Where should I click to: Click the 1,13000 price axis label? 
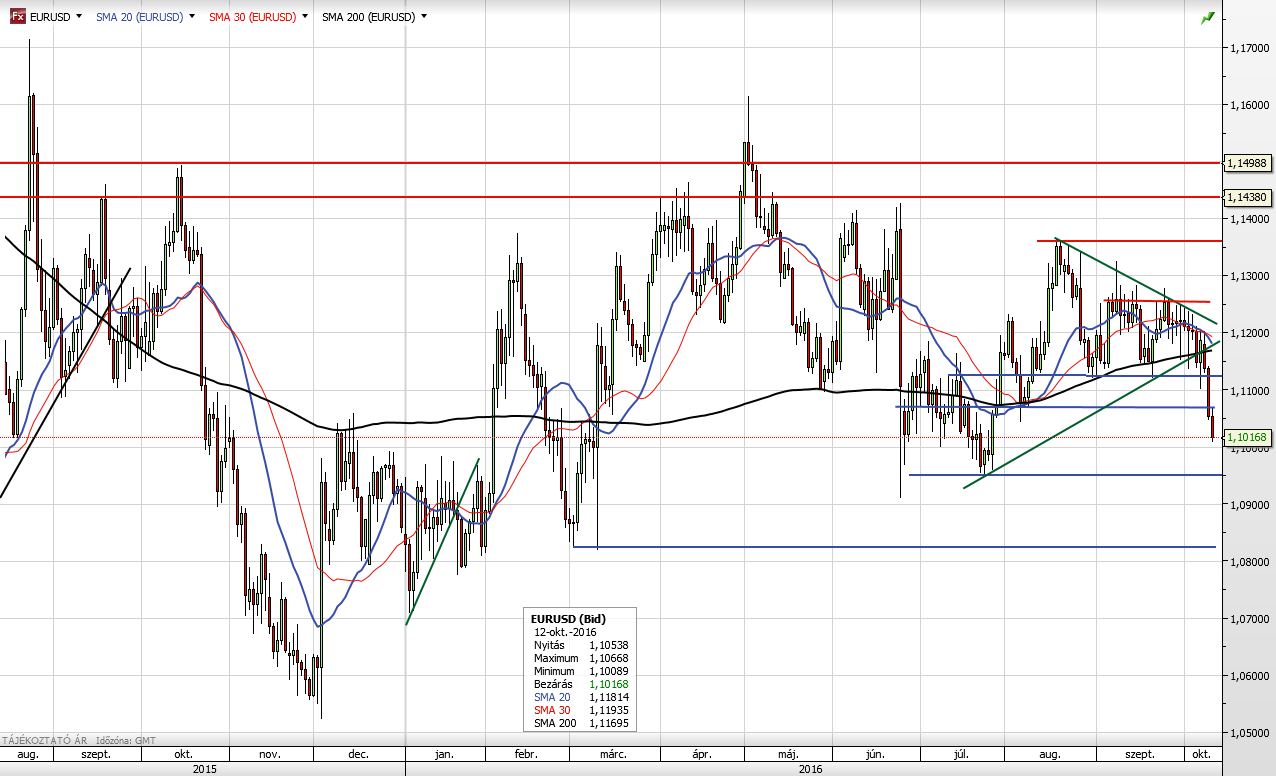pyautogui.click(x=1249, y=275)
